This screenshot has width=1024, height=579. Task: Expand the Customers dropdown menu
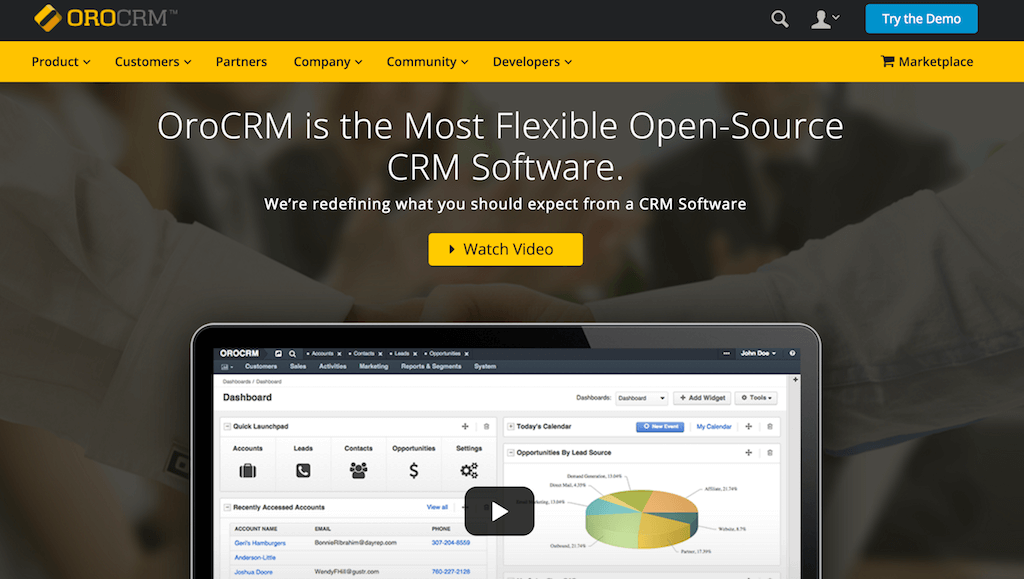pyautogui.click(x=153, y=61)
